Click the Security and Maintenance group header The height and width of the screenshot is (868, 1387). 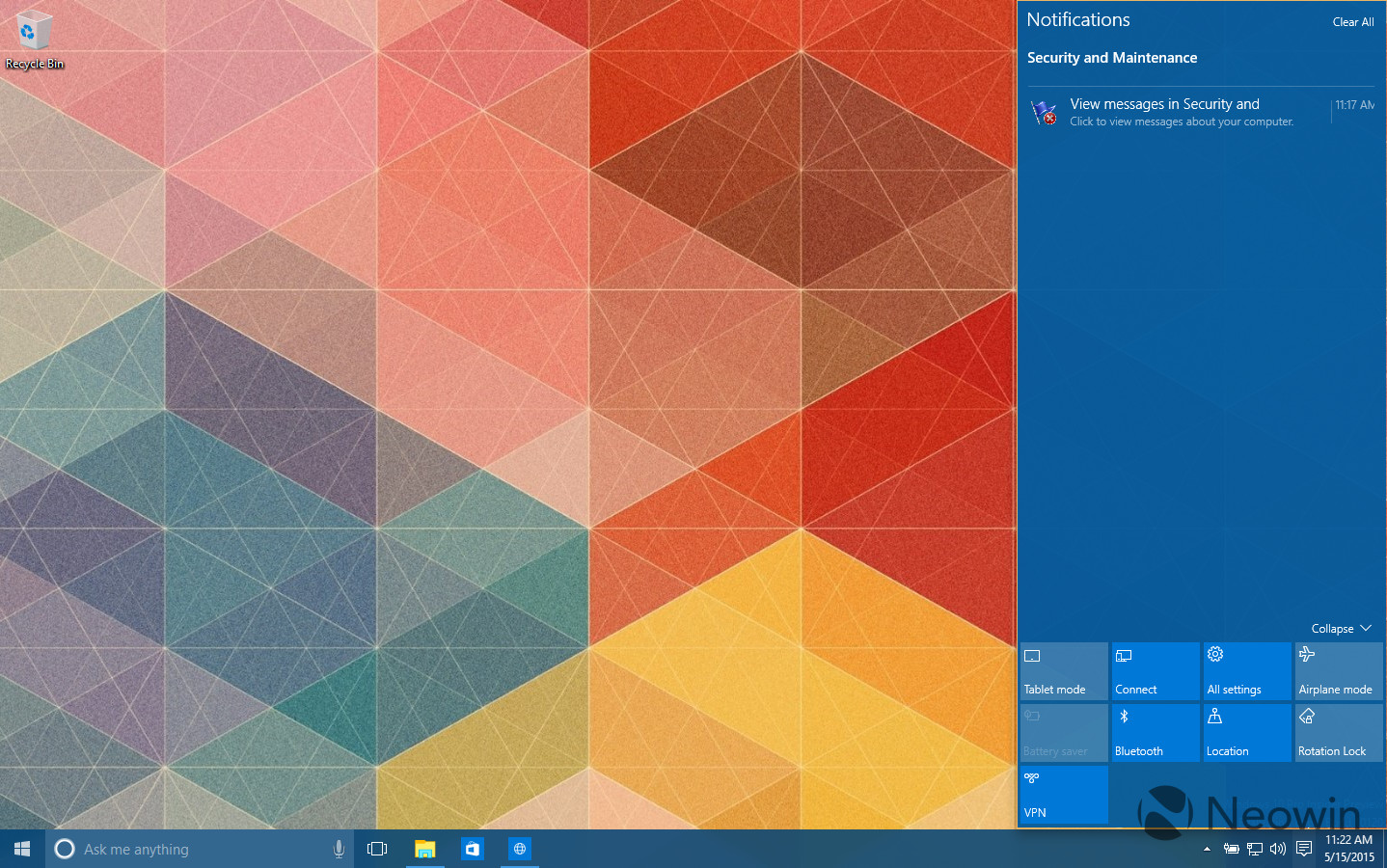point(1112,58)
